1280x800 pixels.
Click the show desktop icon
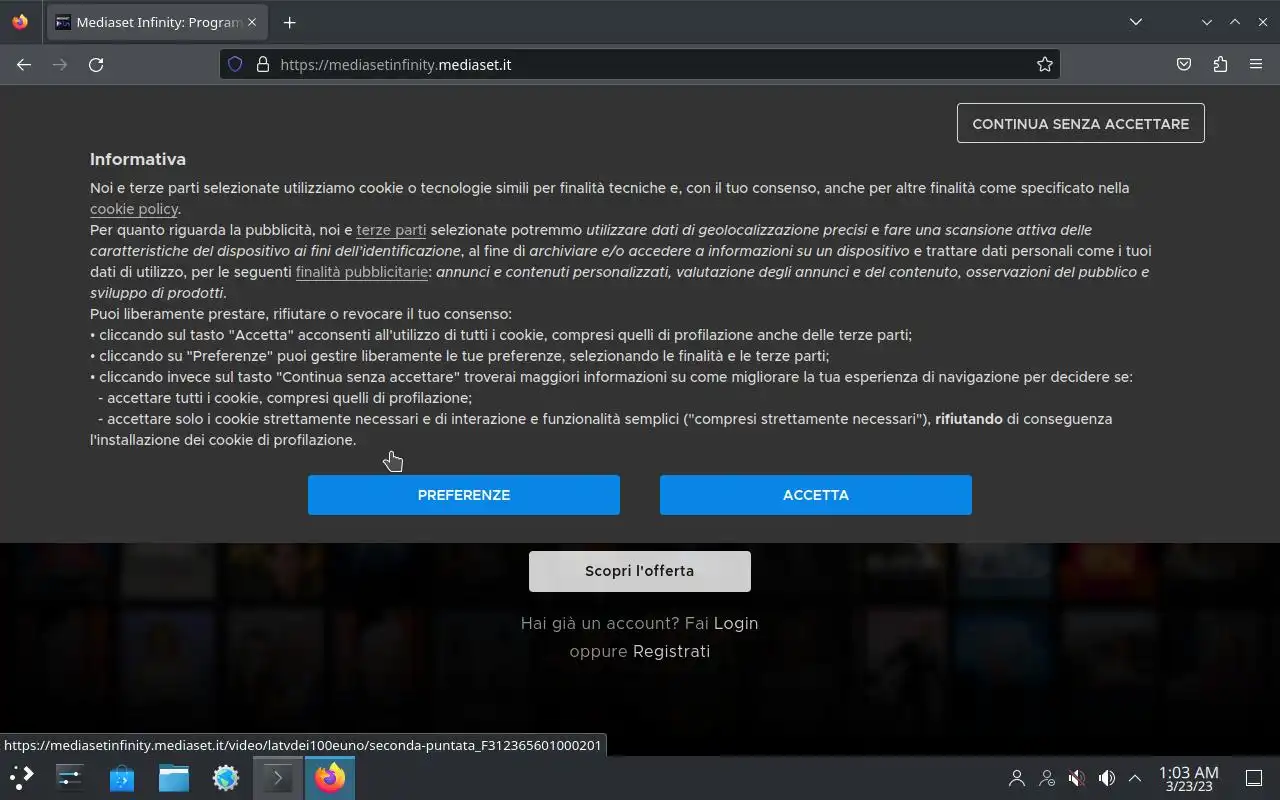(x=1254, y=777)
